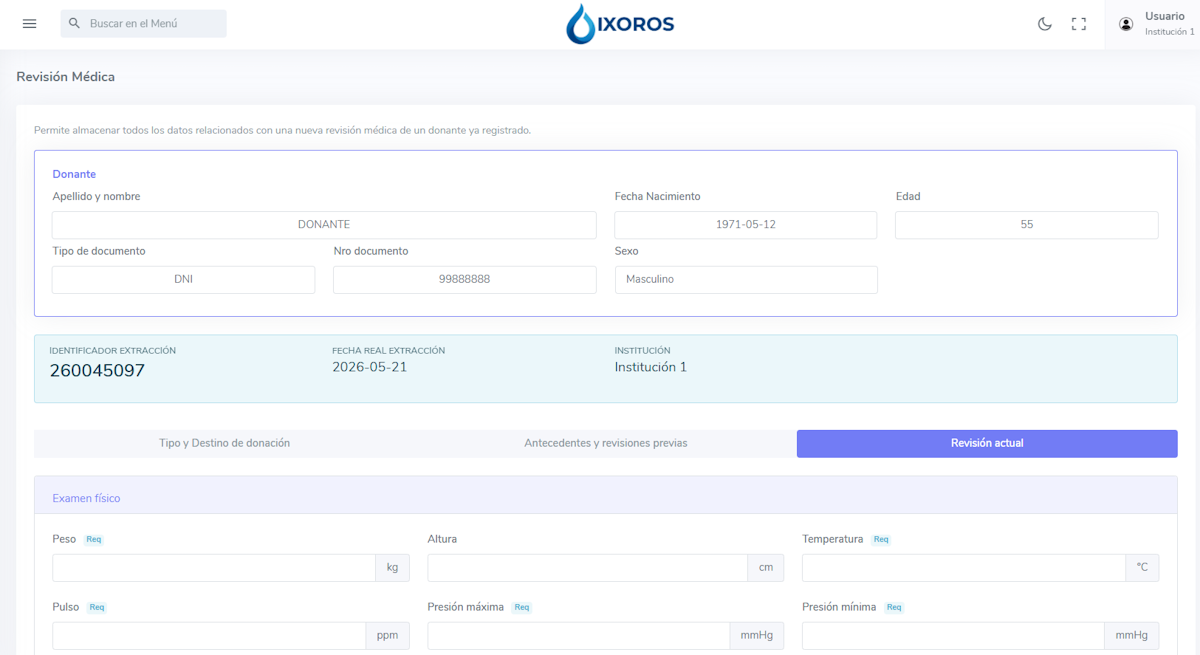Click the Fecha Nacimiento field

(x=746, y=225)
